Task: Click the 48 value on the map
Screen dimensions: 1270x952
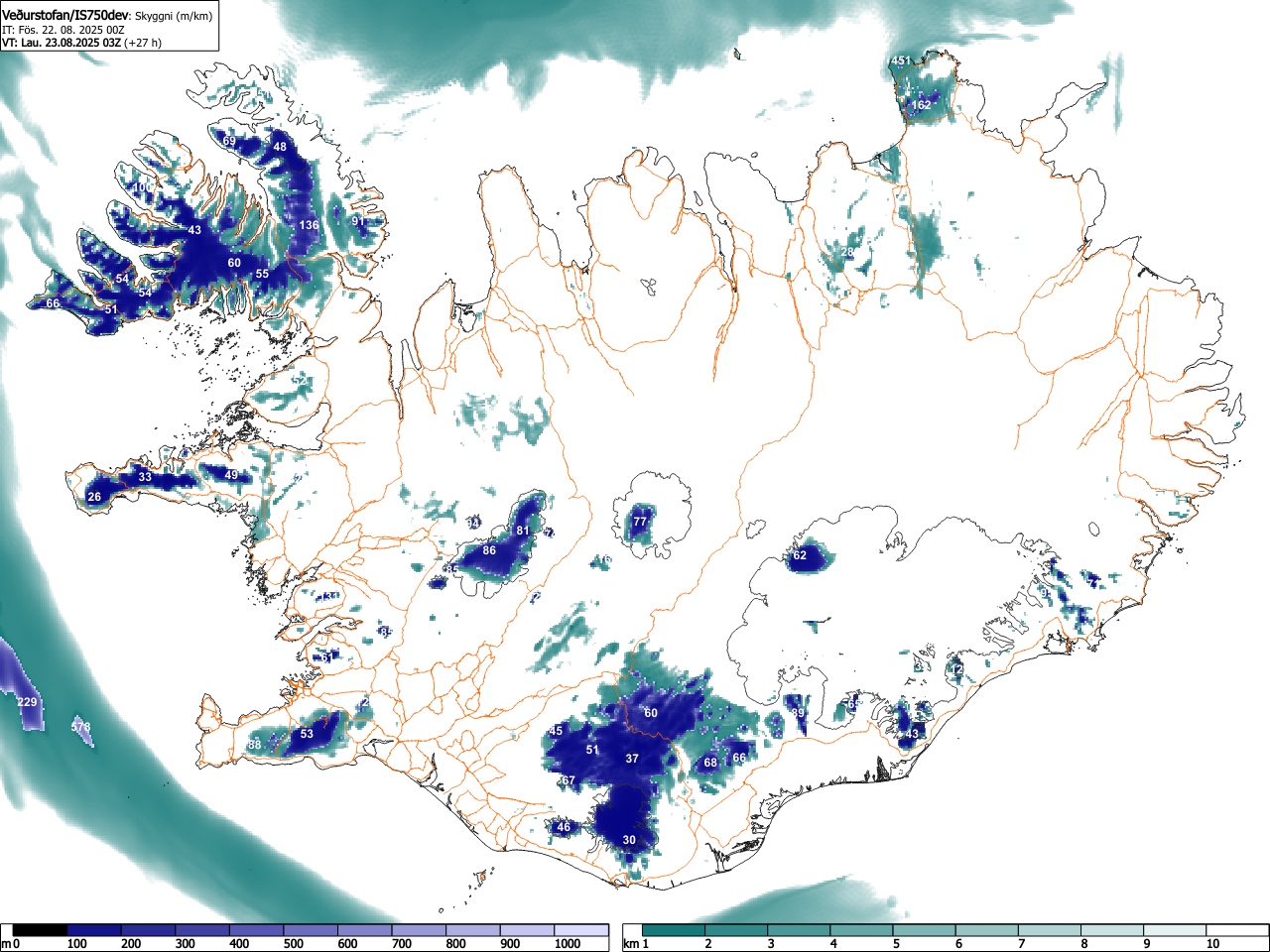Action: 280,147
